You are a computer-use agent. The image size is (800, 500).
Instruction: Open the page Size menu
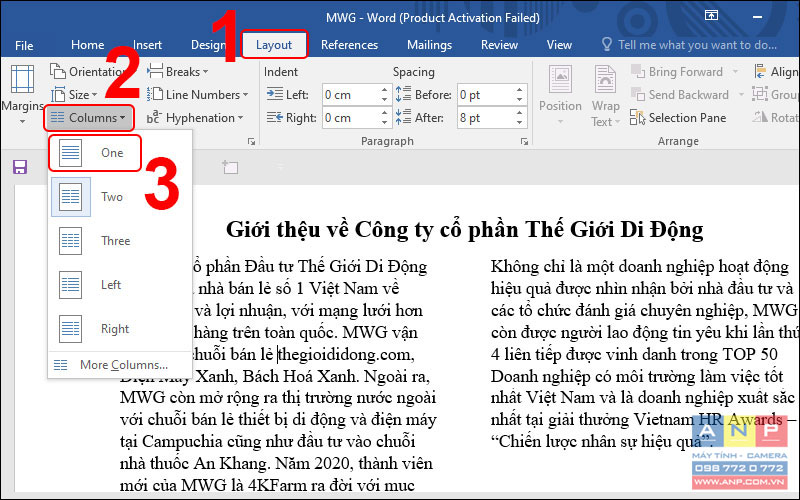[74, 95]
